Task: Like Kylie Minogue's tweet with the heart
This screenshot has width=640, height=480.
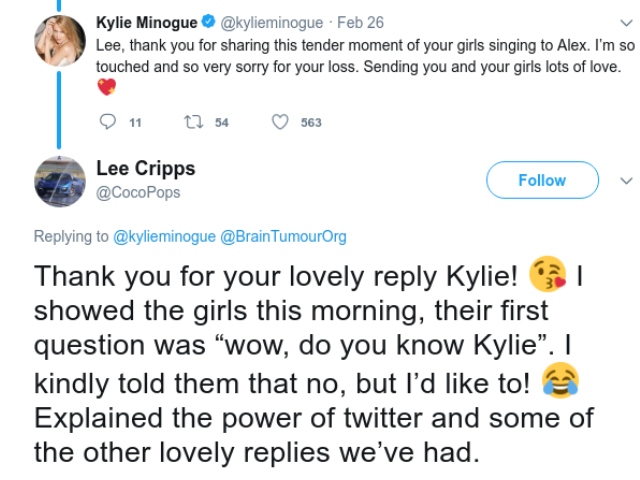Action: point(281,122)
